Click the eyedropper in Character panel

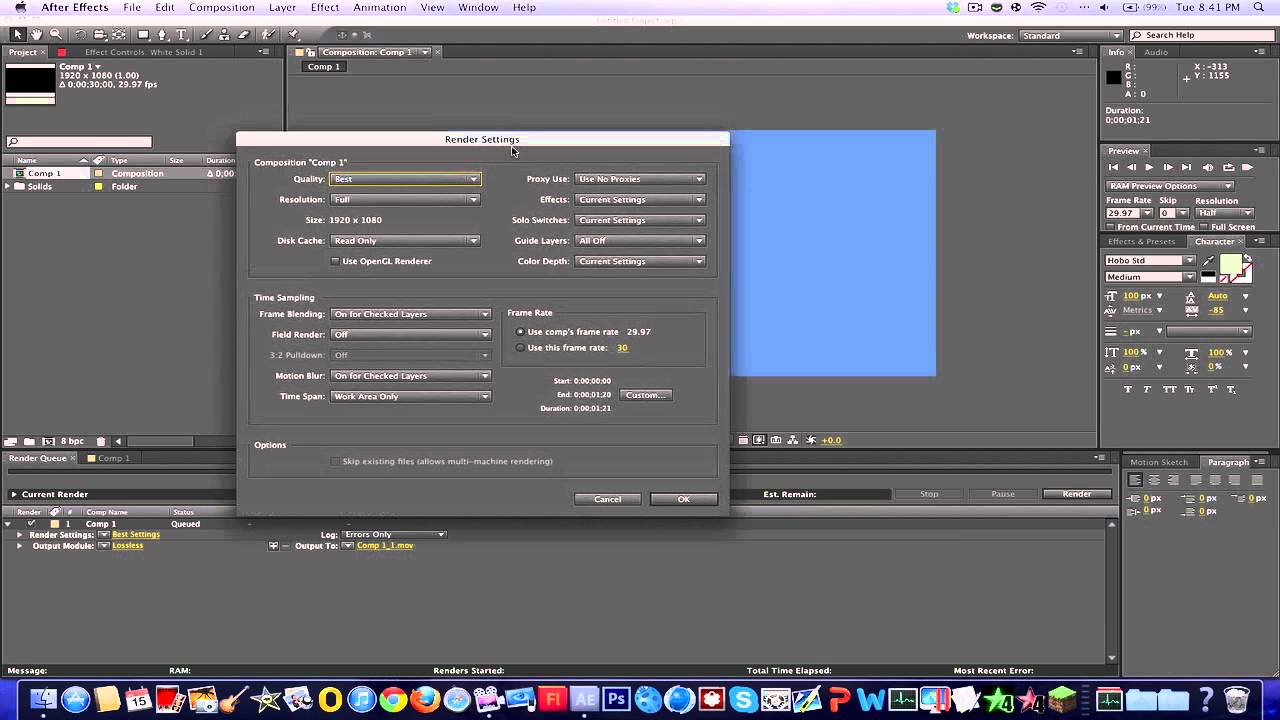coord(1208,262)
